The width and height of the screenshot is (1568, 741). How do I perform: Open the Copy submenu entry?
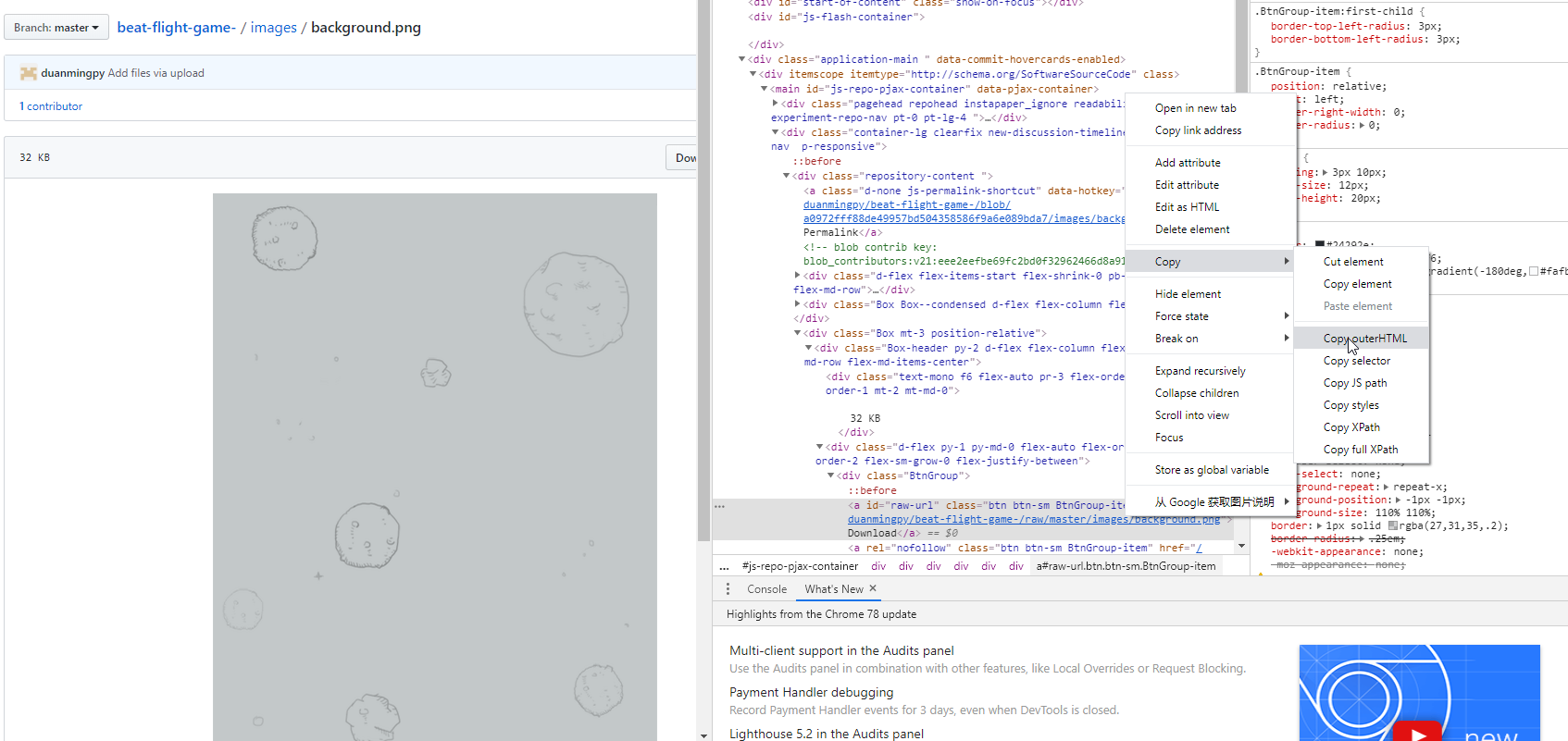[1210, 262]
